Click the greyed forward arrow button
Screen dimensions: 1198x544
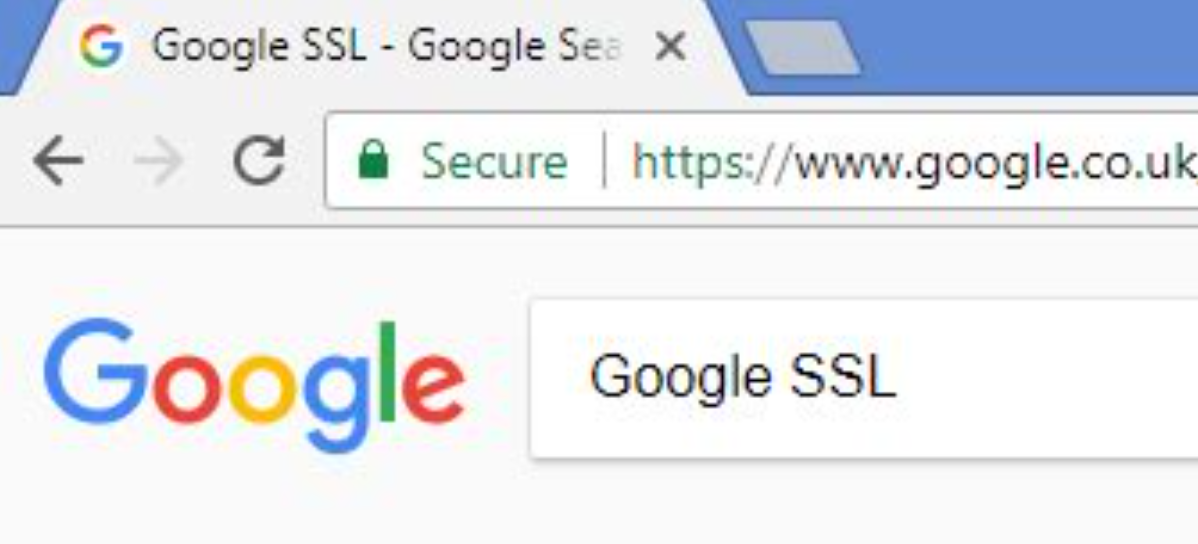[158, 161]
